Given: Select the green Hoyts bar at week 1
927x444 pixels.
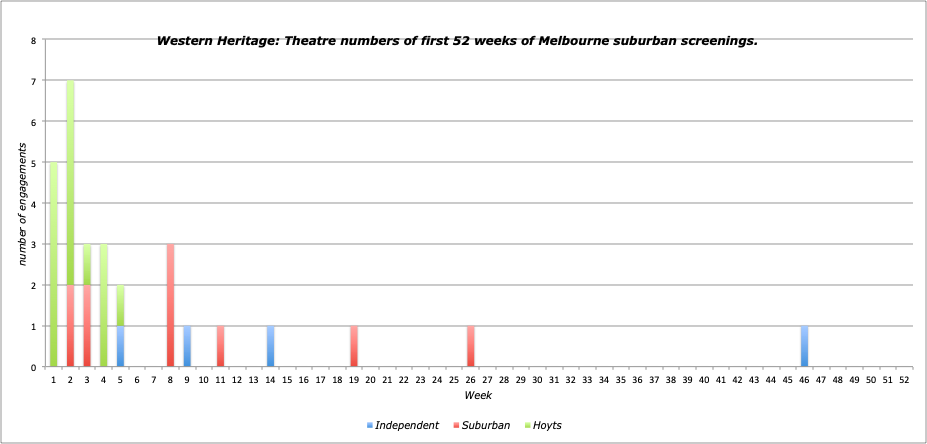Looking at the screenshot, I should [53, 265].
